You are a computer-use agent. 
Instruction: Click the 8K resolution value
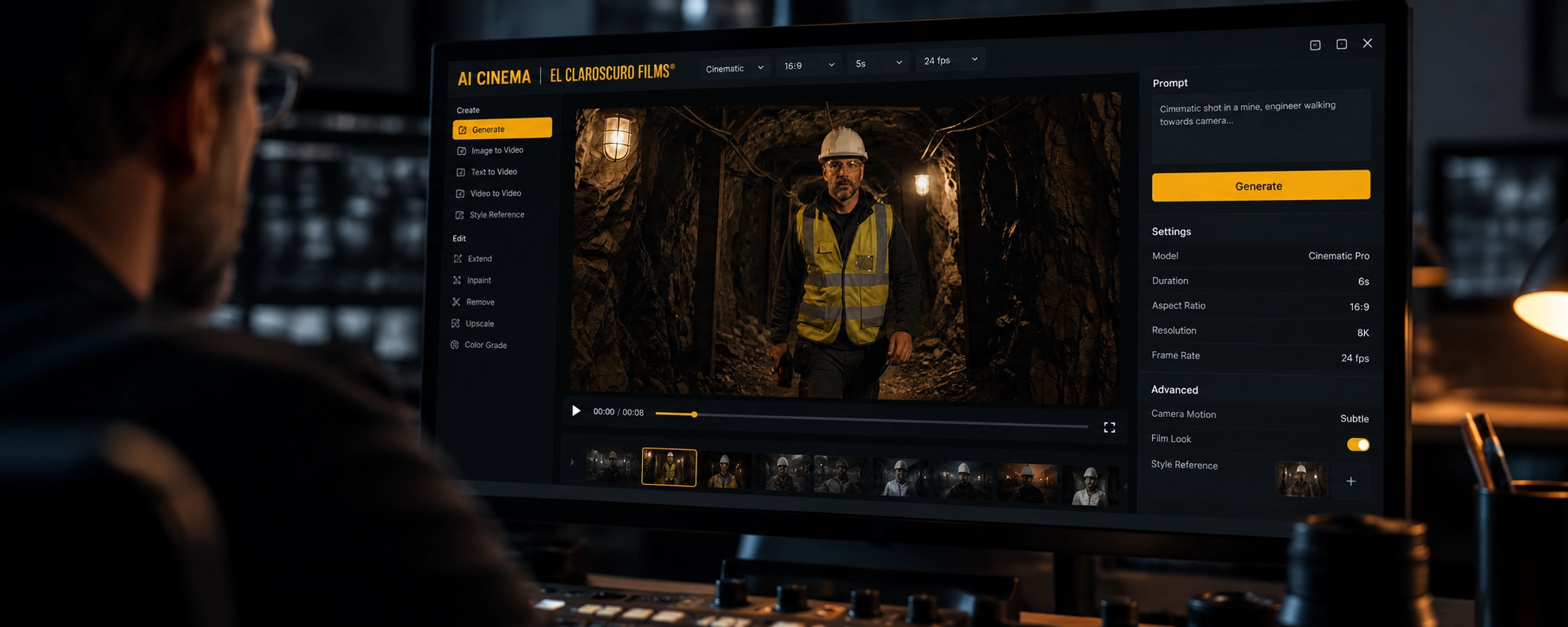pyautogui.click(x=1362, y=333)
